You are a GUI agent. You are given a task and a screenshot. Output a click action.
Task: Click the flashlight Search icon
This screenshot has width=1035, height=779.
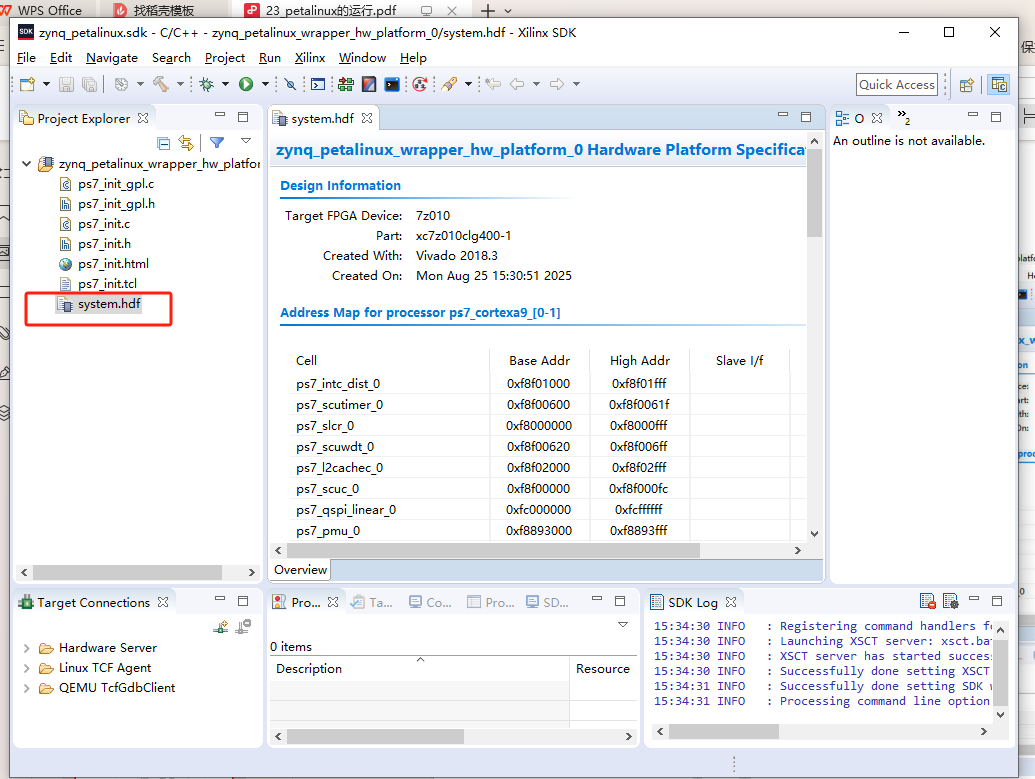click(450, 84)
